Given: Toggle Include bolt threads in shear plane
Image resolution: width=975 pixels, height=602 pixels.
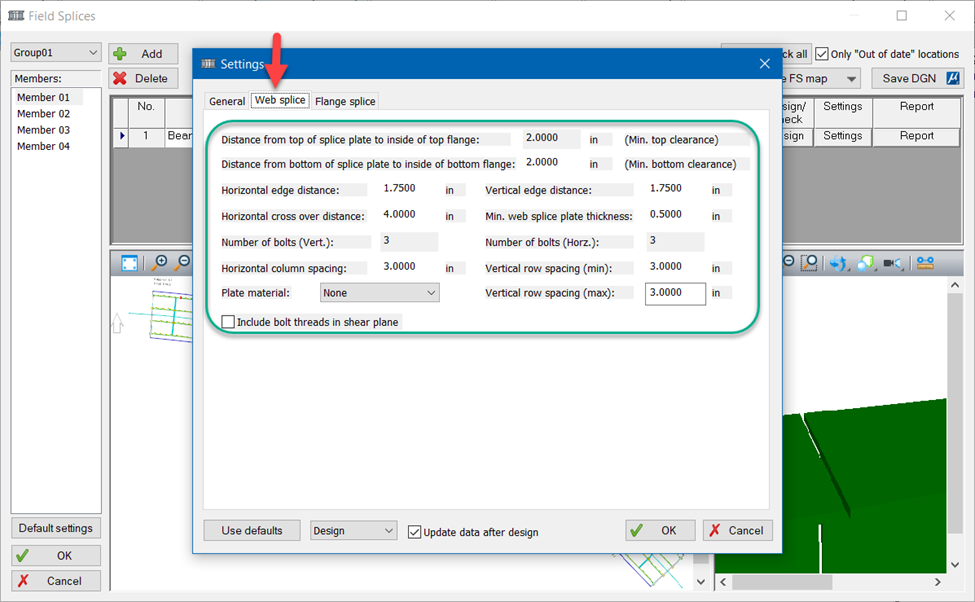Looking at the screenshot, I should coord(228,322).
